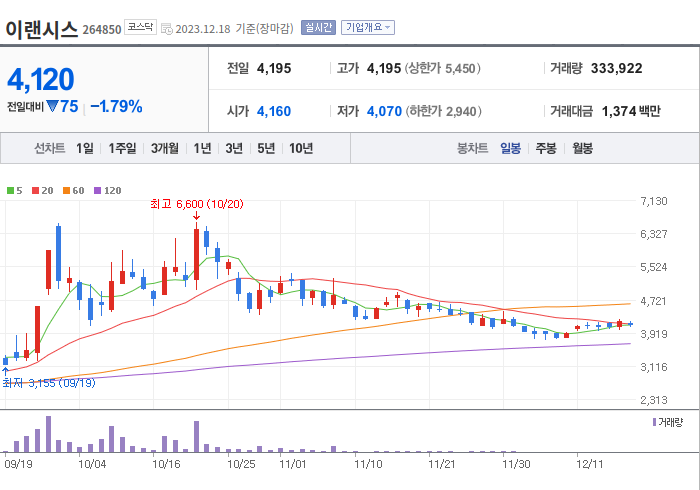Click the 저가 value 4,070
The width and height of the screenshot is (700, 490).
(384, 111)
